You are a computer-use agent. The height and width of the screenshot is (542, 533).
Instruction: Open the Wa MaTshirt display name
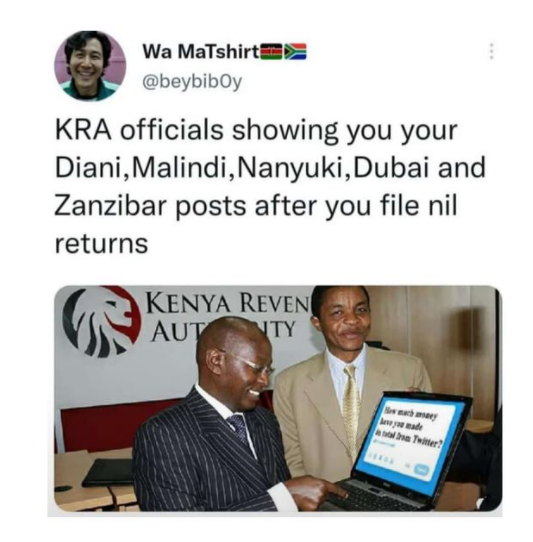coord(200,53)
